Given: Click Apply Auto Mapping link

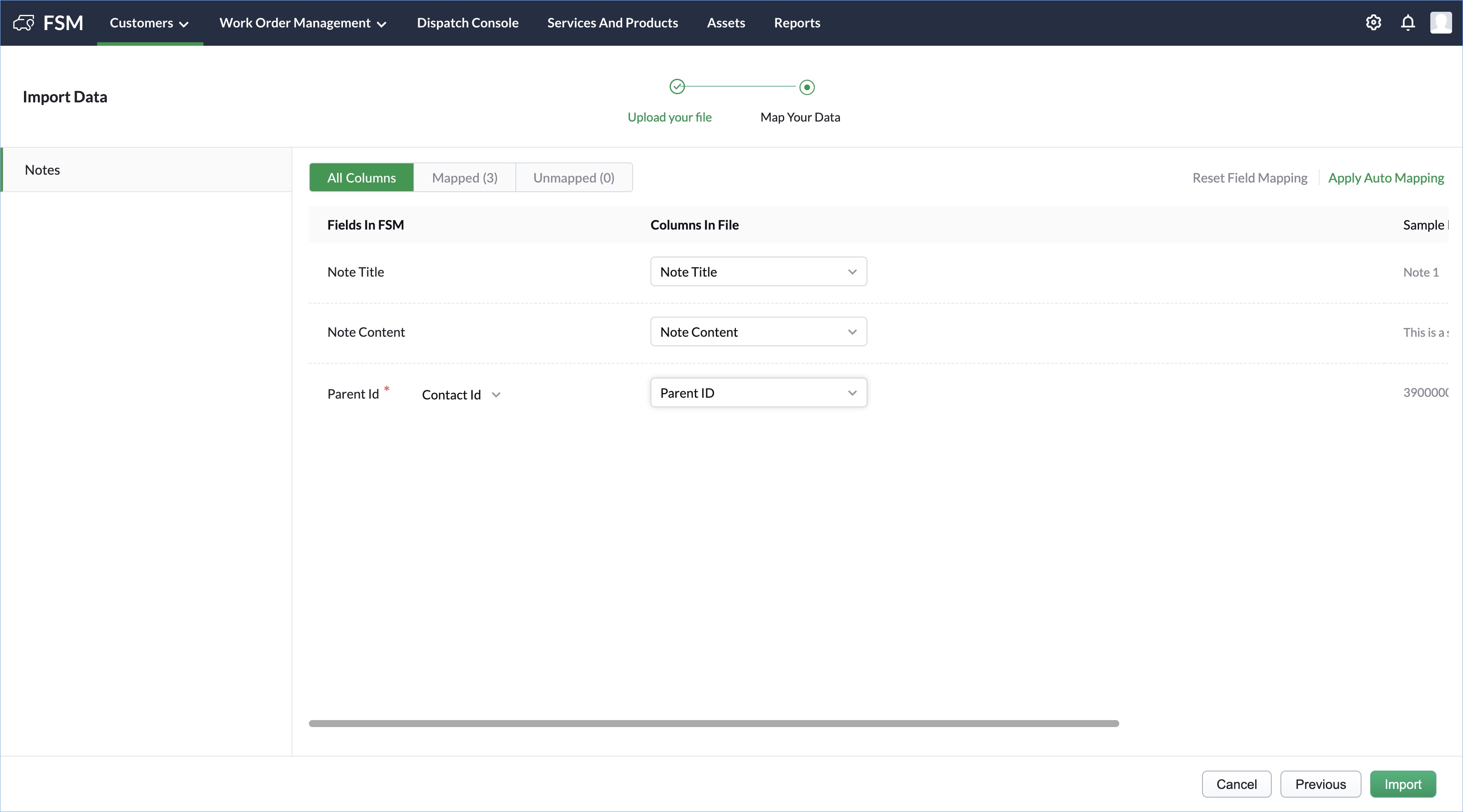Looking at the screenshot, I should tap(1386, 178).
